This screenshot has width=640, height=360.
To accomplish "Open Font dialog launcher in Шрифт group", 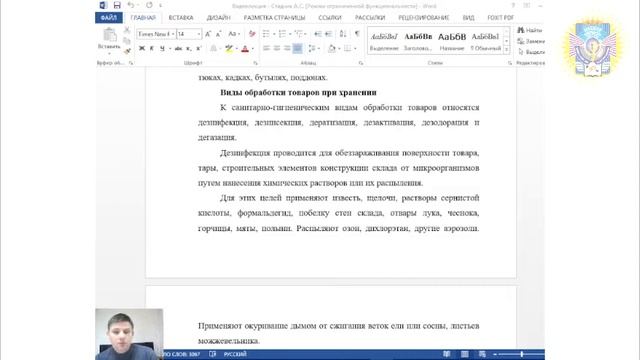I will [256, 63].
